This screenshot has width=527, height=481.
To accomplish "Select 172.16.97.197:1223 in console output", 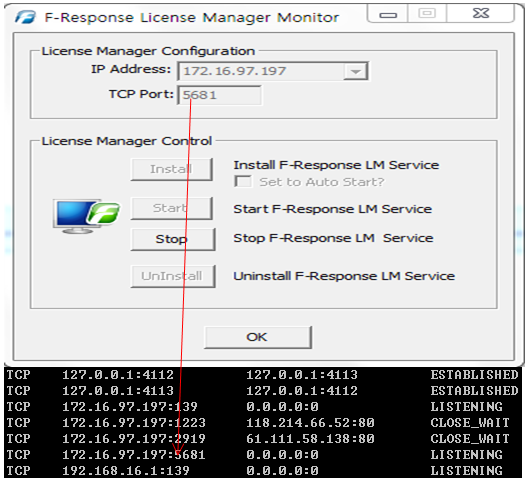I will [x=134, y=423].
